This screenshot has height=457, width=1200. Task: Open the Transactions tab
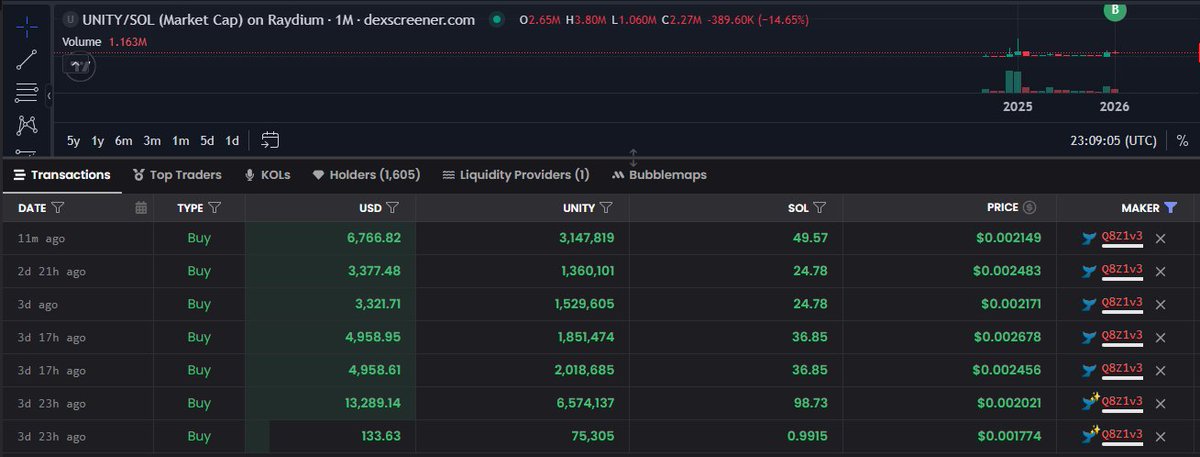click(62, 175)
